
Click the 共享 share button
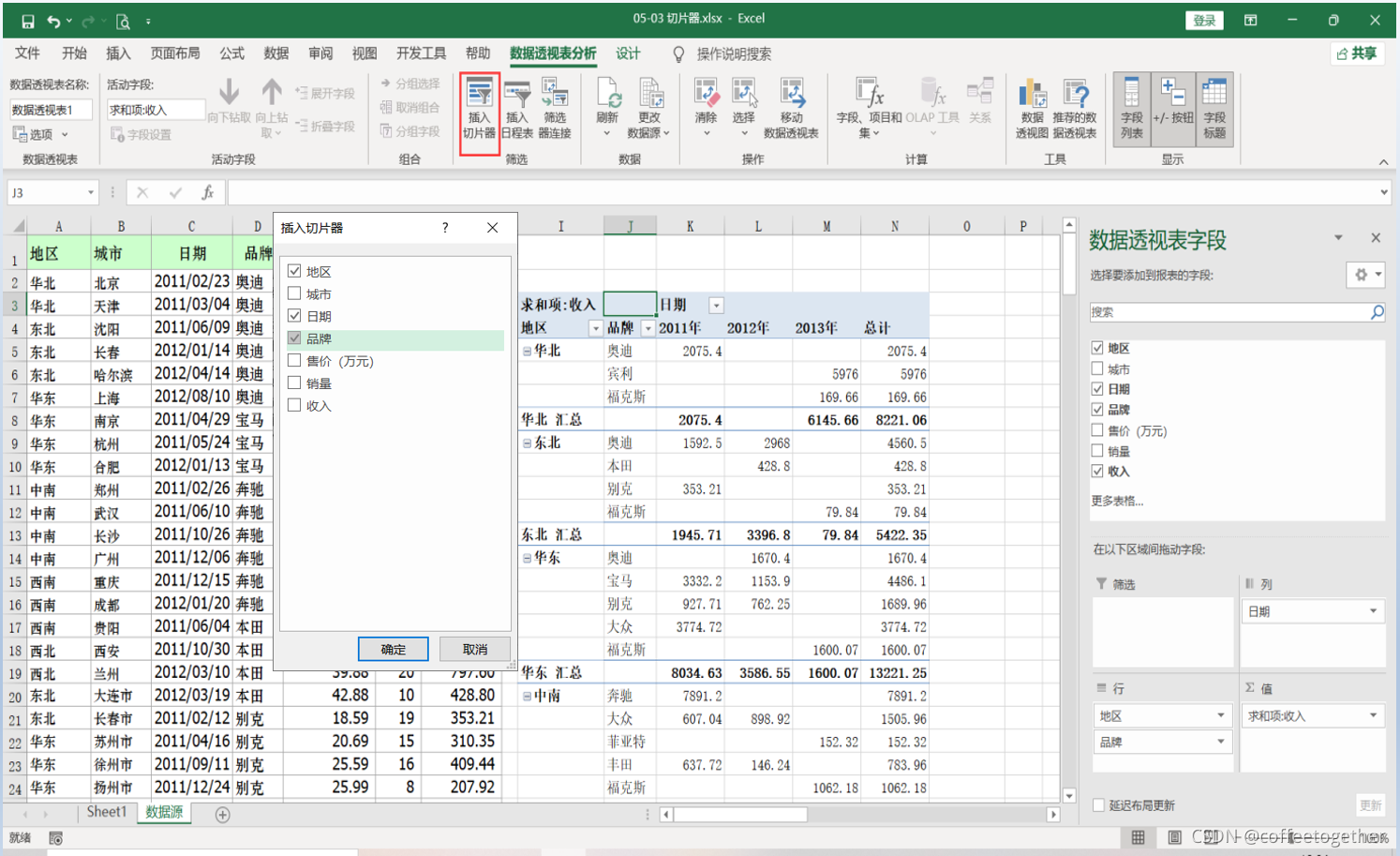pyautogui.click(x=1357, y=53)
